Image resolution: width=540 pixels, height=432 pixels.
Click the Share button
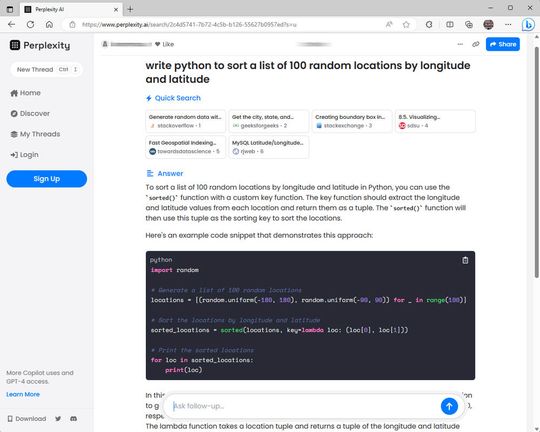tap(503, 44)
